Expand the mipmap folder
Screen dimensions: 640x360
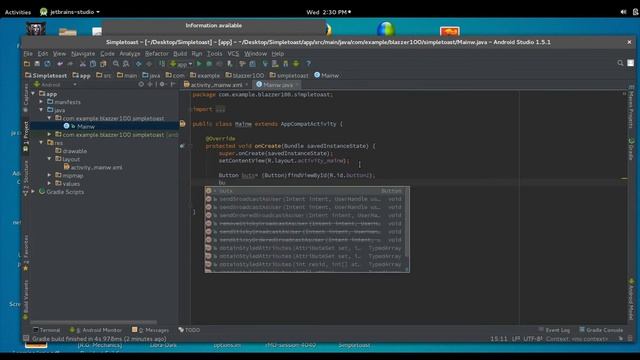tap(49, 175)
